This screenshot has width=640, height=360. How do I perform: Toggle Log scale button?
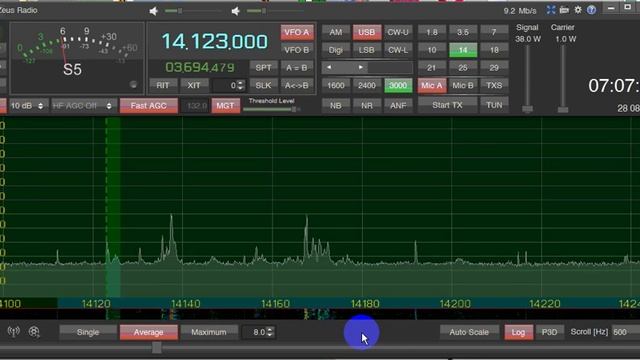click(x=518, y=332)
